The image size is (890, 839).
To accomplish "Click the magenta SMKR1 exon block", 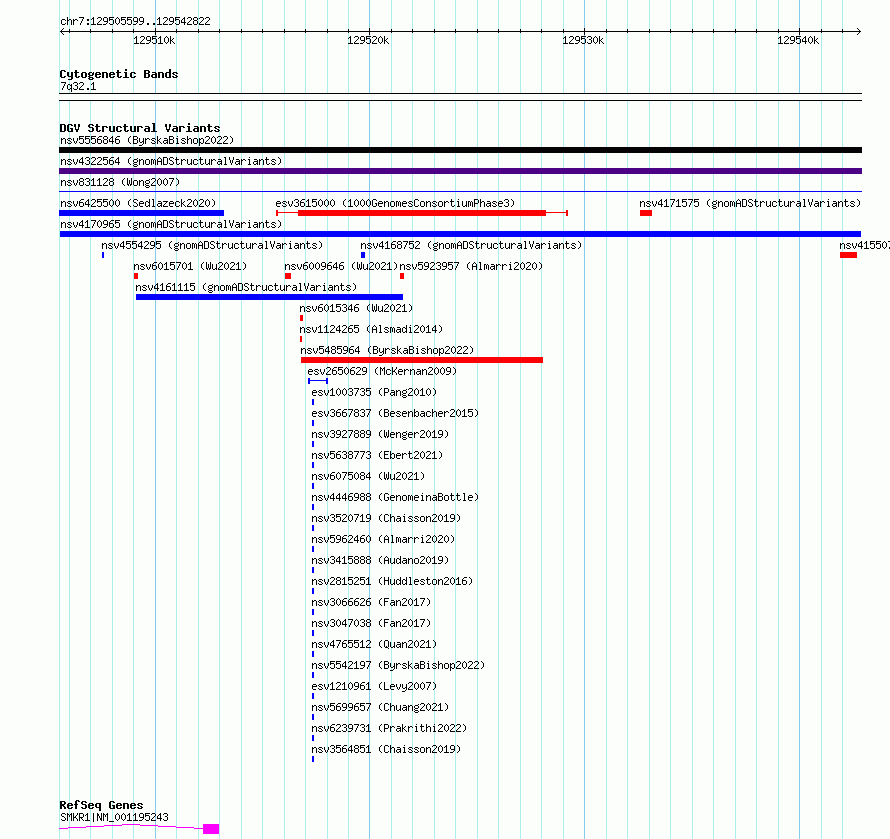I will tap(211, 829).
